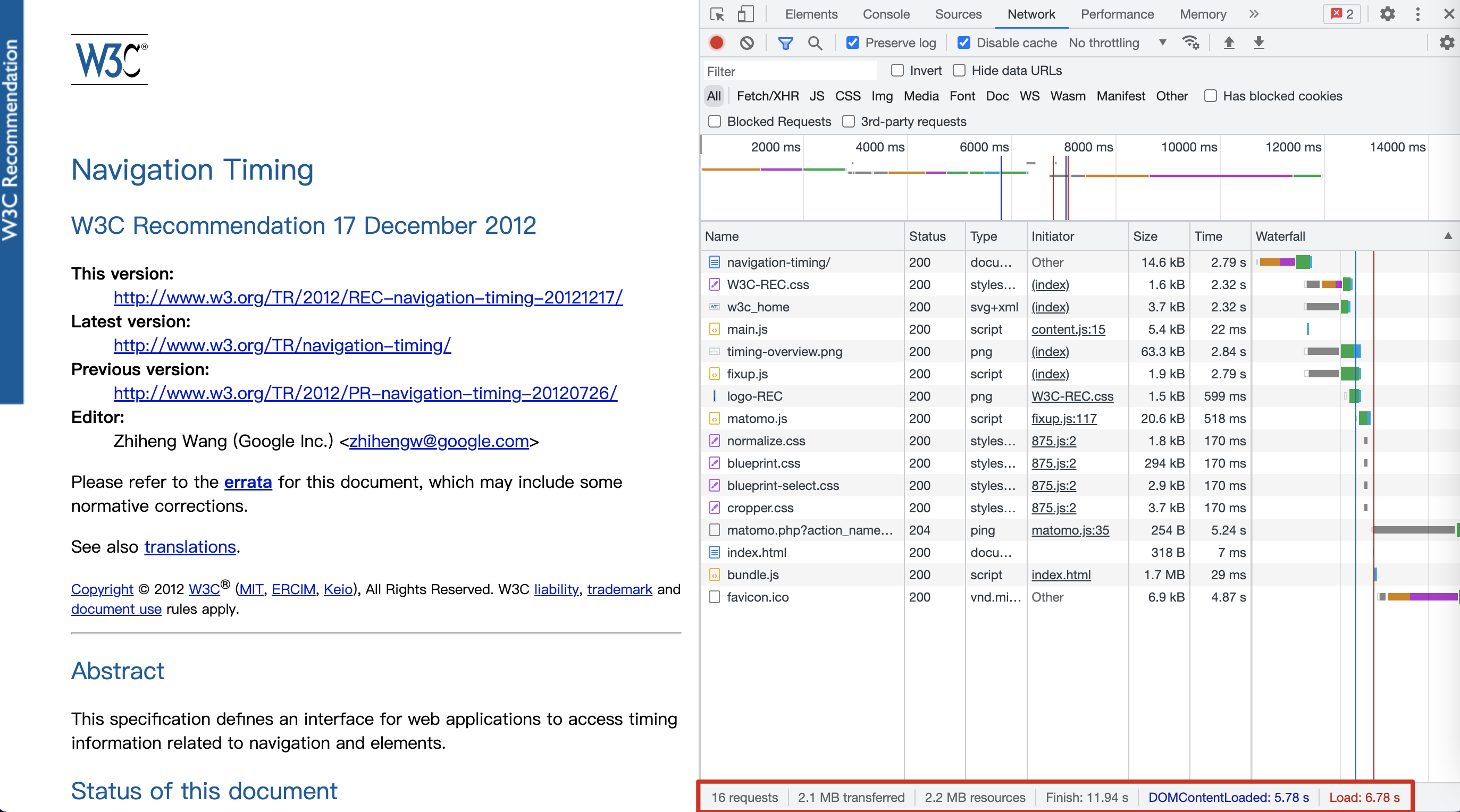
Task: Select the bundle.js request row
Action: pos(1080,574)
